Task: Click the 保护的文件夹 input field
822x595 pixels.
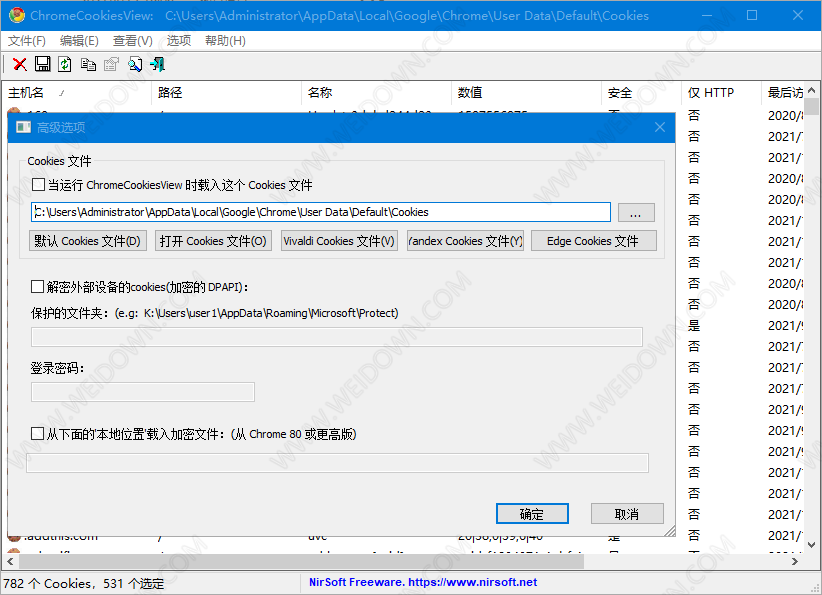Action: click(x=337, y=337)
